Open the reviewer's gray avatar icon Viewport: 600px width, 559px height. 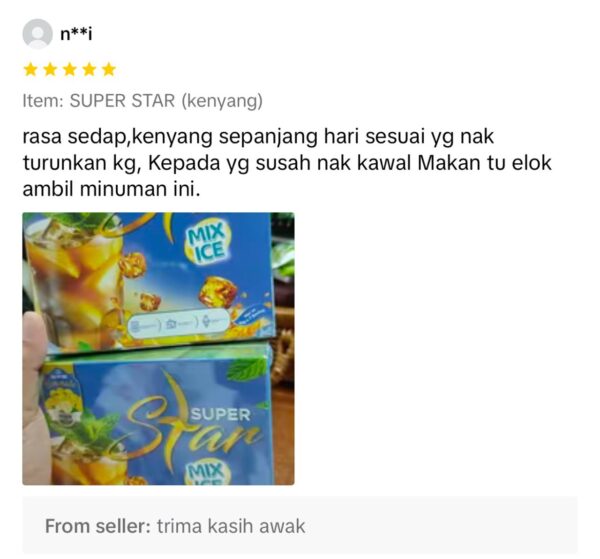[x=38, y=34]
